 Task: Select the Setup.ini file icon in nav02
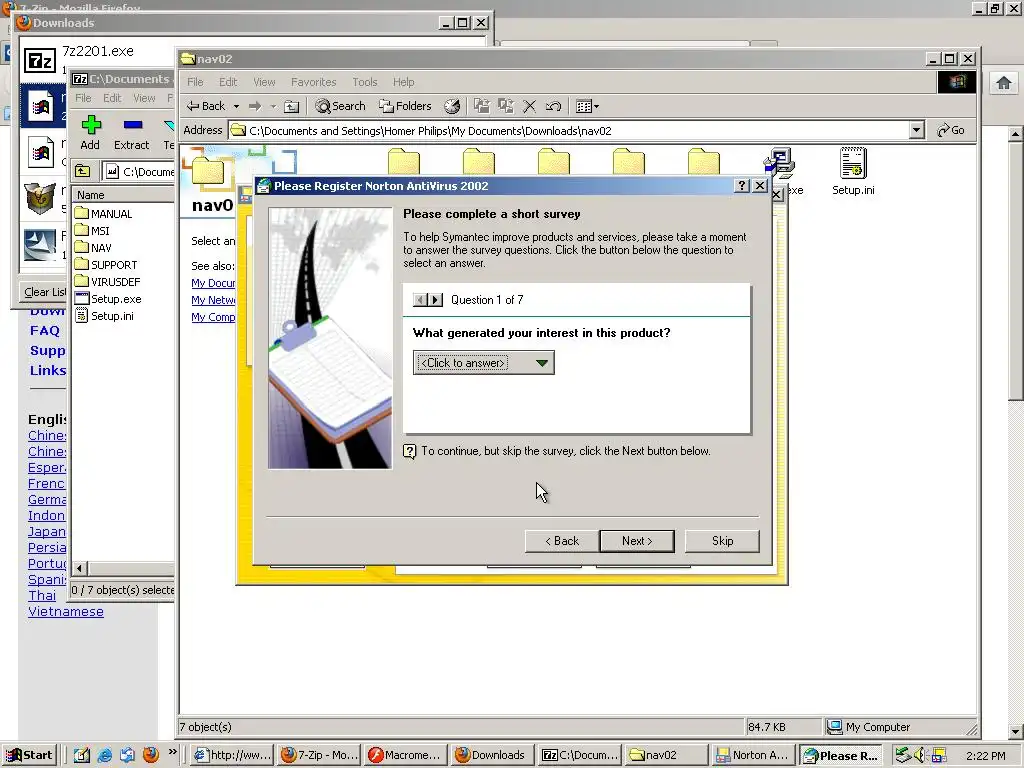853,171
